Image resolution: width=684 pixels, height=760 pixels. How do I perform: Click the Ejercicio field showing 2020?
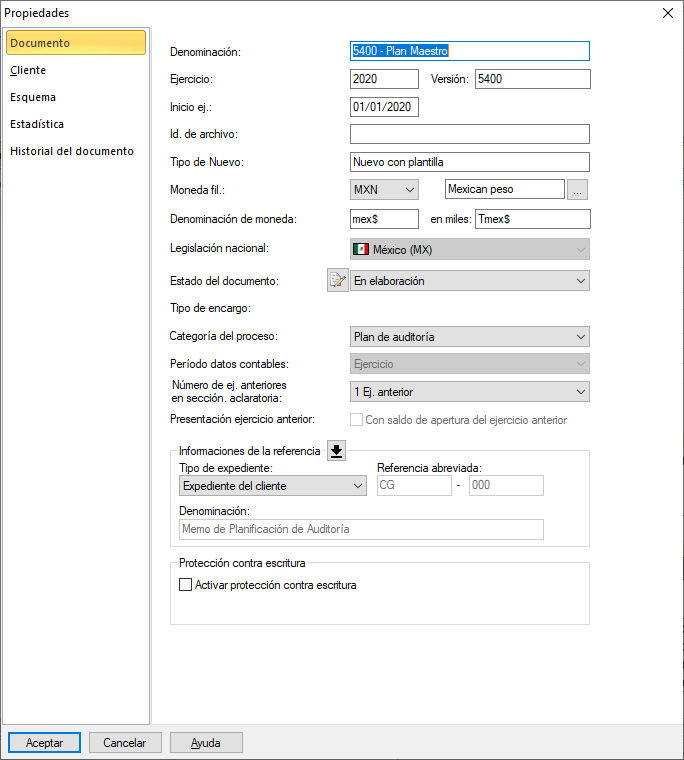(384, 79)
